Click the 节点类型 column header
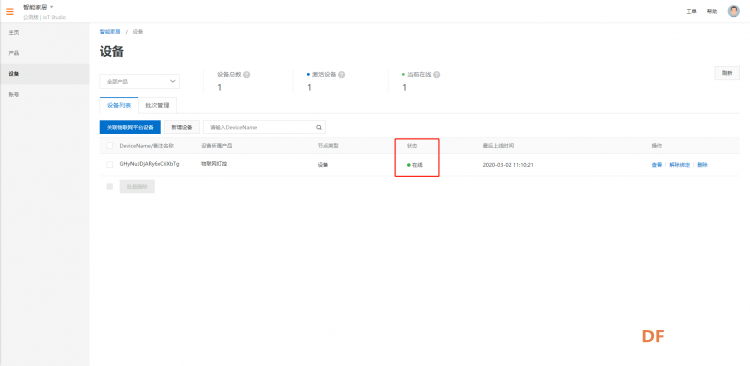 tap(329, 145)
